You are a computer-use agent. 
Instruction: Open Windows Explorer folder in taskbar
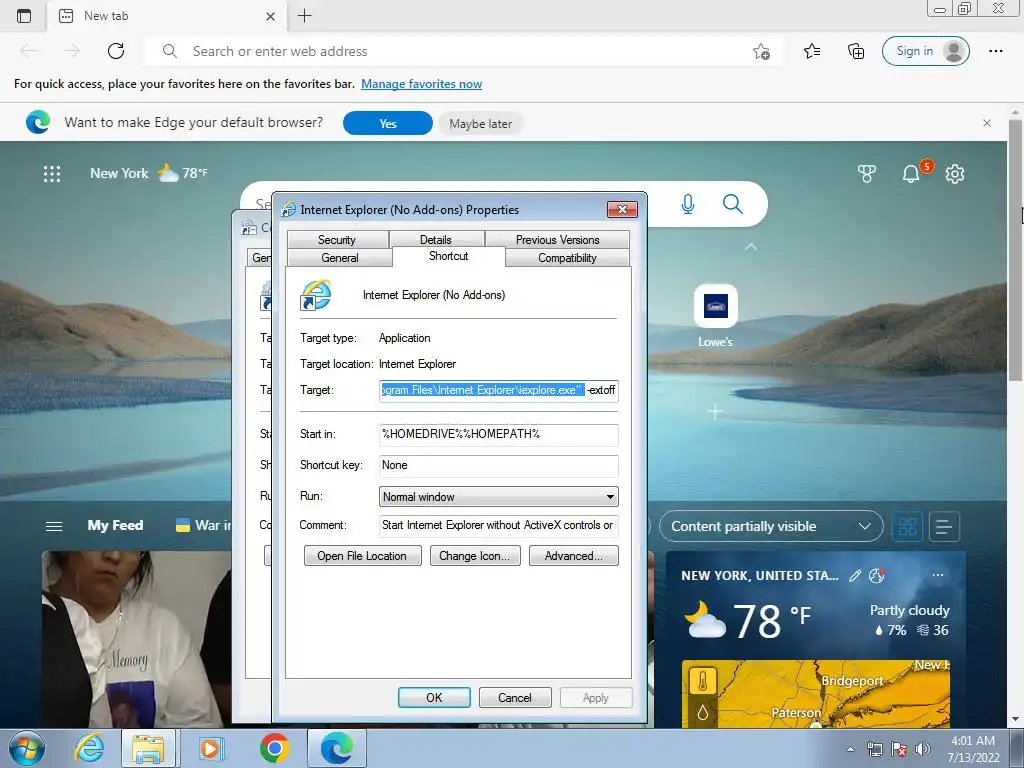148,748
